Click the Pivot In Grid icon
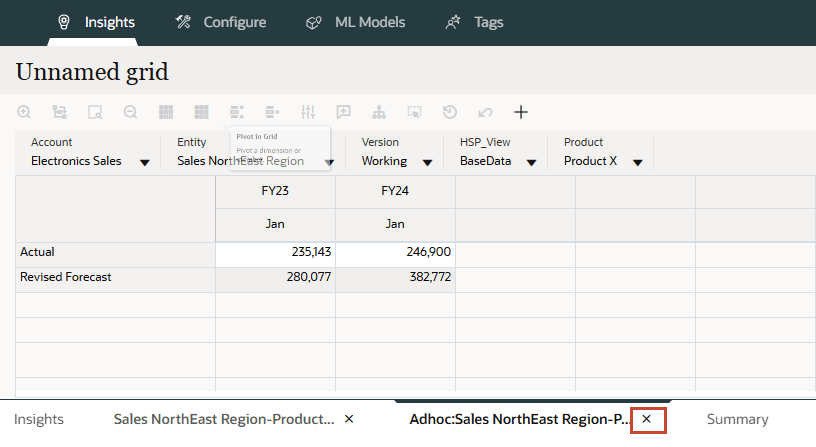Screen dimensions: 816x447 [x=237, y=112]
